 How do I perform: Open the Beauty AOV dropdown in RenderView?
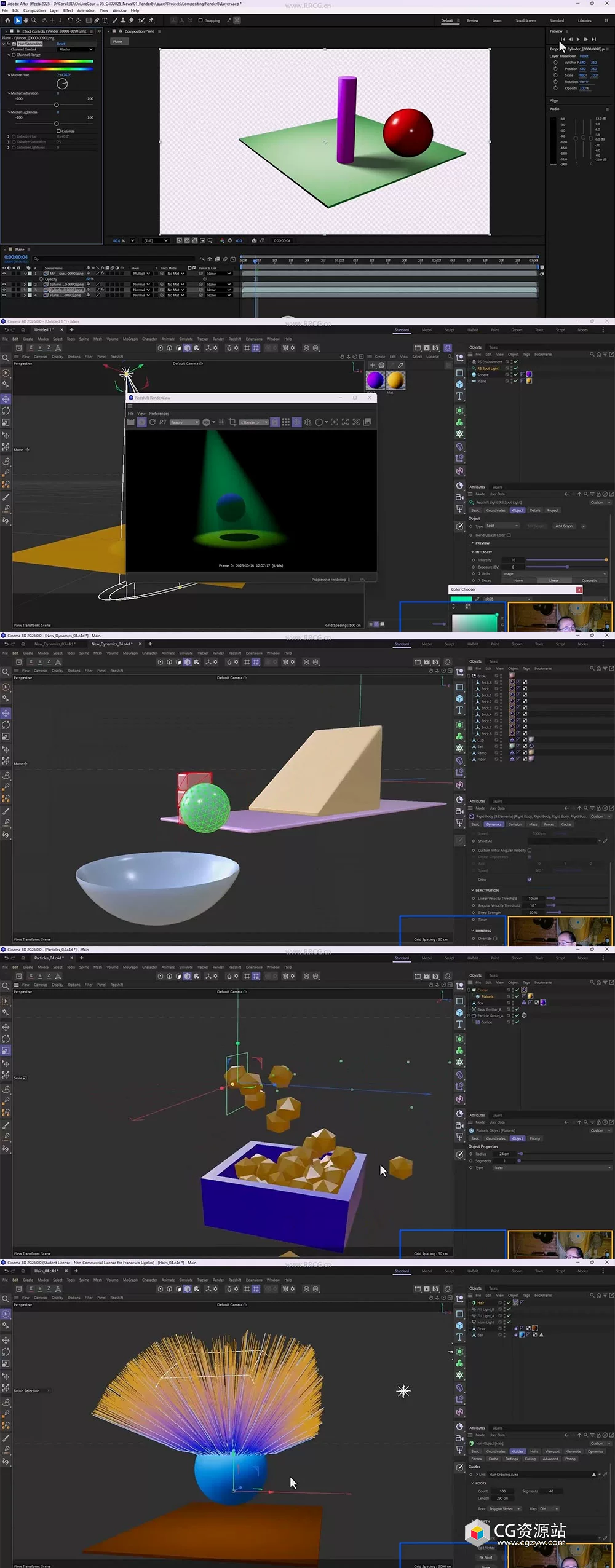coord(184,422)
